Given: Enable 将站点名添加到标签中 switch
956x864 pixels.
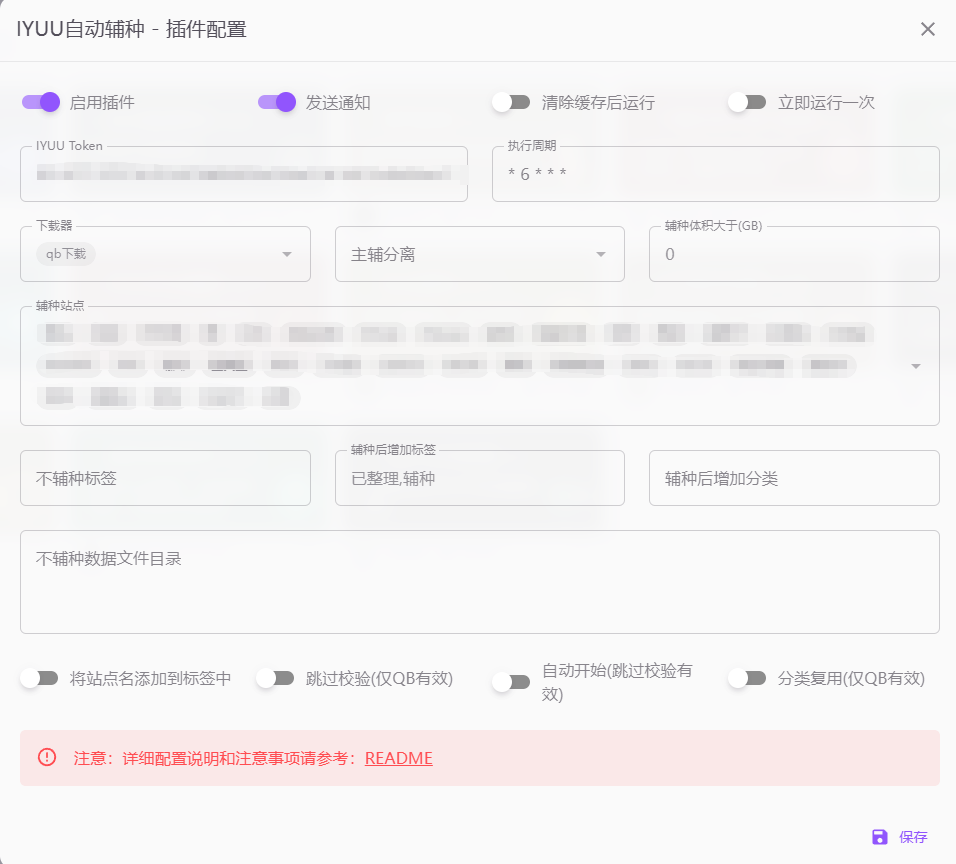Looking at the screenshot, I should point(41,678).
